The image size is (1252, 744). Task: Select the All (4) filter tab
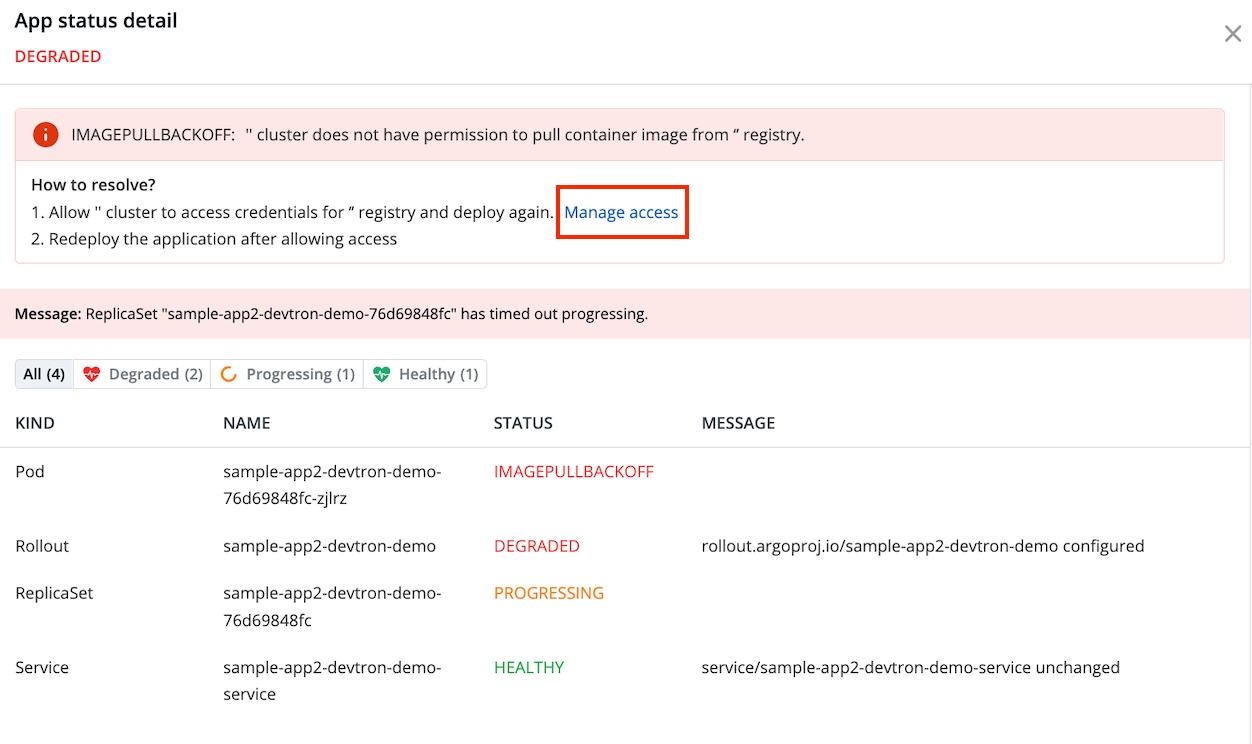pos(44,374)
